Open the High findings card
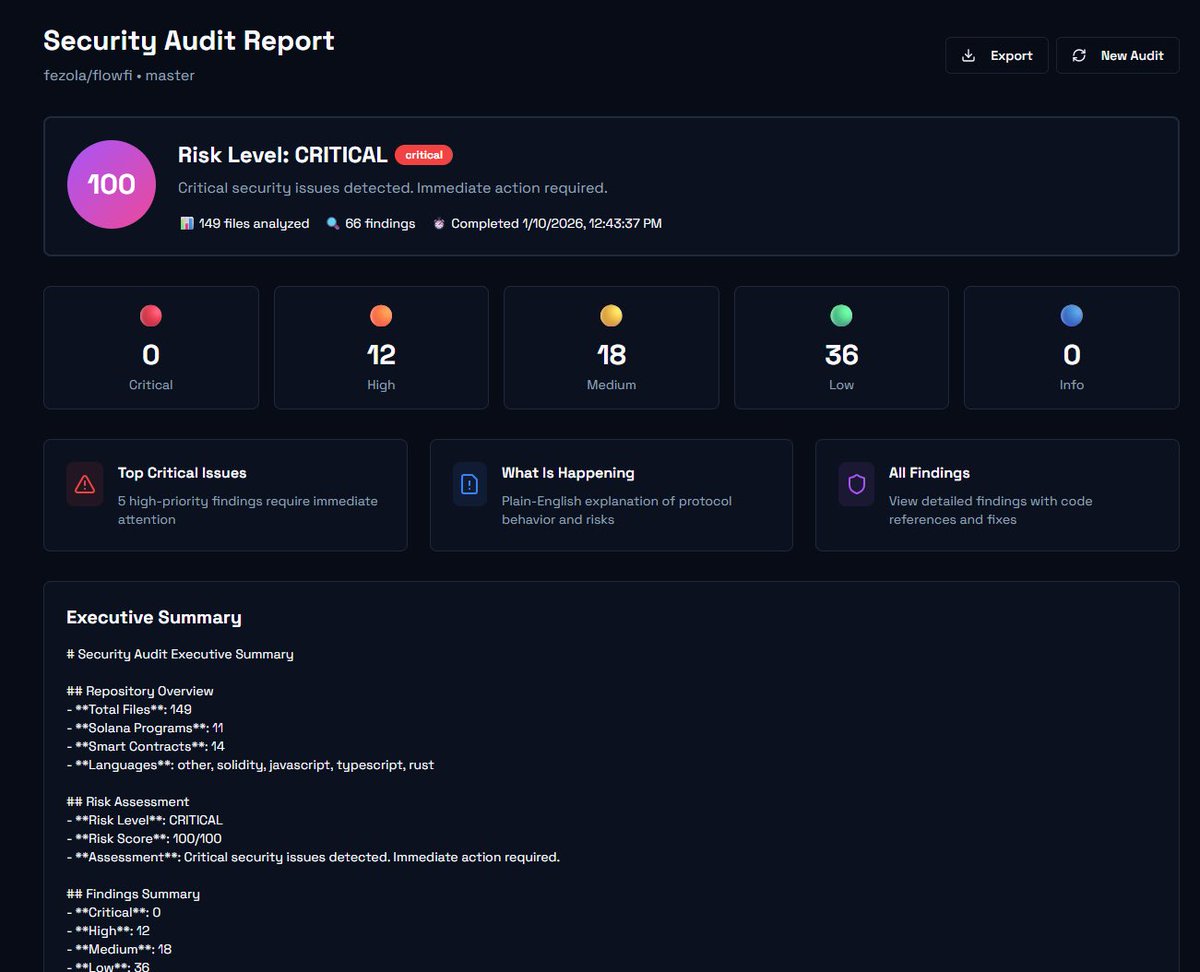1200x972 pixels. click(381, 348)
